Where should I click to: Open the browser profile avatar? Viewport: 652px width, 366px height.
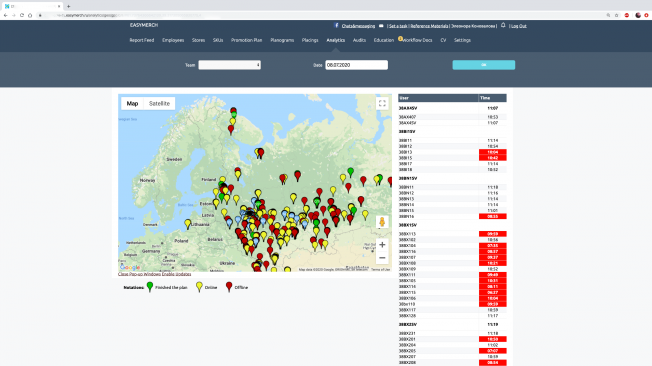[638, 15]
